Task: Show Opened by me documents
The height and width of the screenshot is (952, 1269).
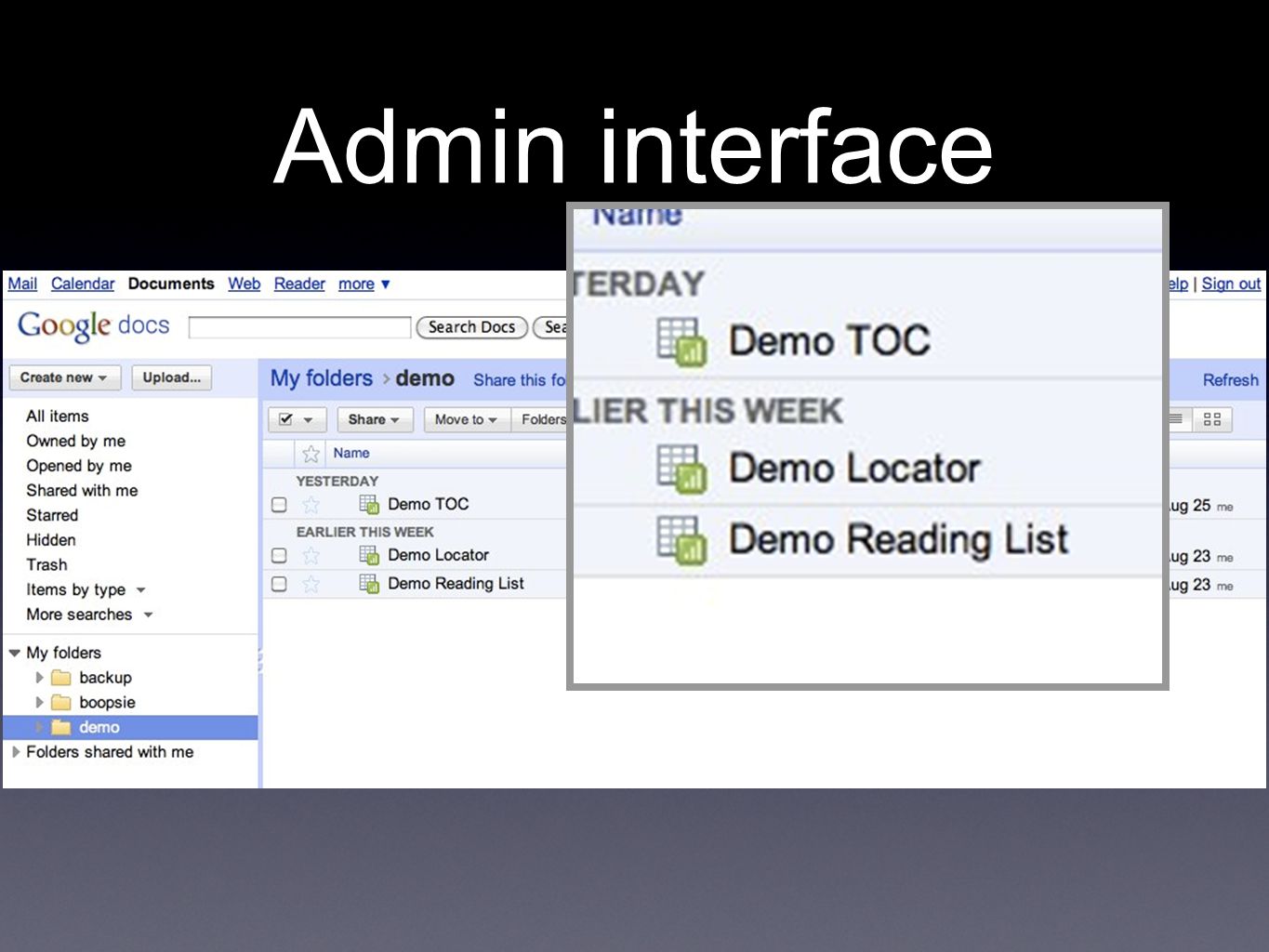Action: 79,466
